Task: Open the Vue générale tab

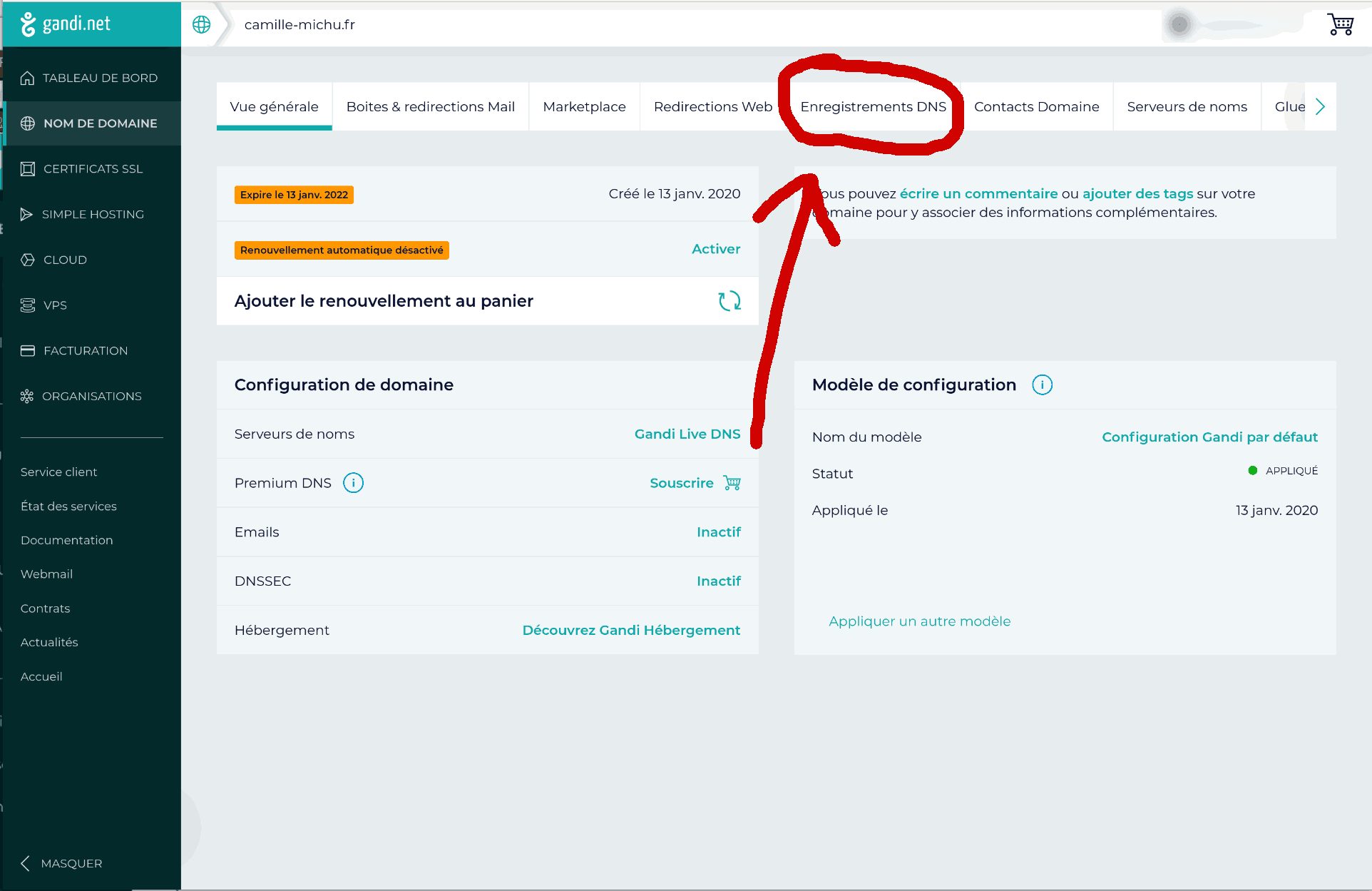Action: click(274, 107)
